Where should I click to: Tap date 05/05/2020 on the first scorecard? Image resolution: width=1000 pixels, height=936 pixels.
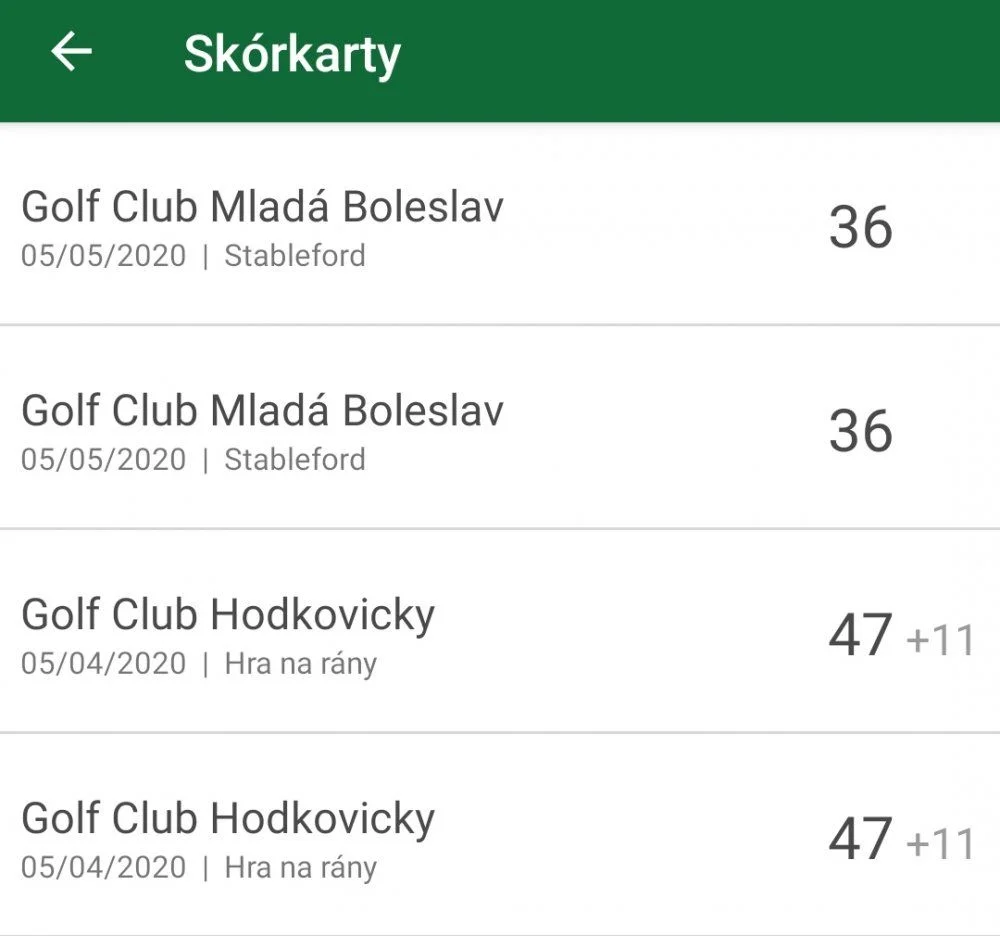pos(103,256)
